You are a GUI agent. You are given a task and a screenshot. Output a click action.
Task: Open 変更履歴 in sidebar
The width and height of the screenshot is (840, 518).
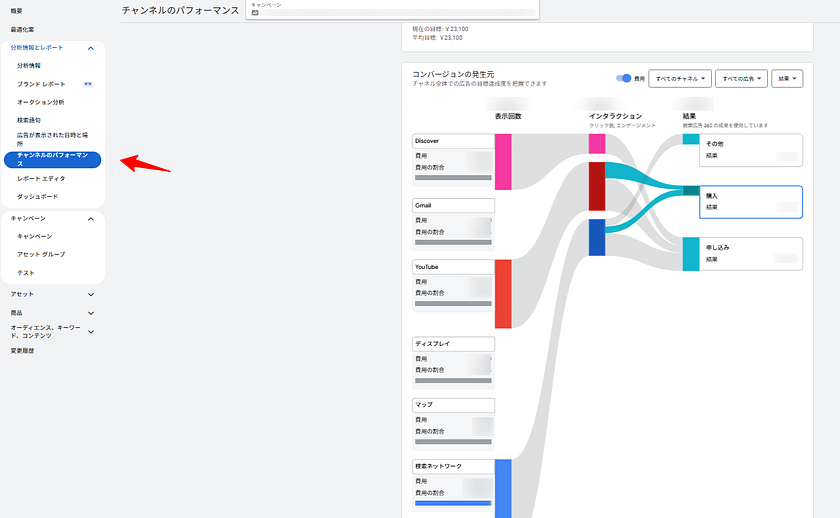(24, 351)
